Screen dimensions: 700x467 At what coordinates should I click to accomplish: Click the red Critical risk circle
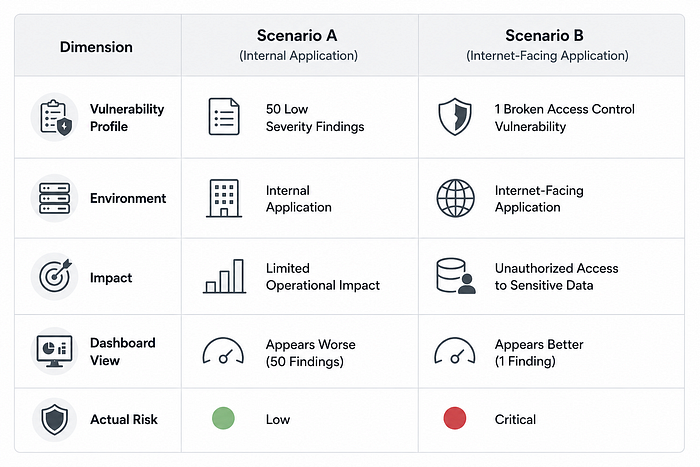455,418
